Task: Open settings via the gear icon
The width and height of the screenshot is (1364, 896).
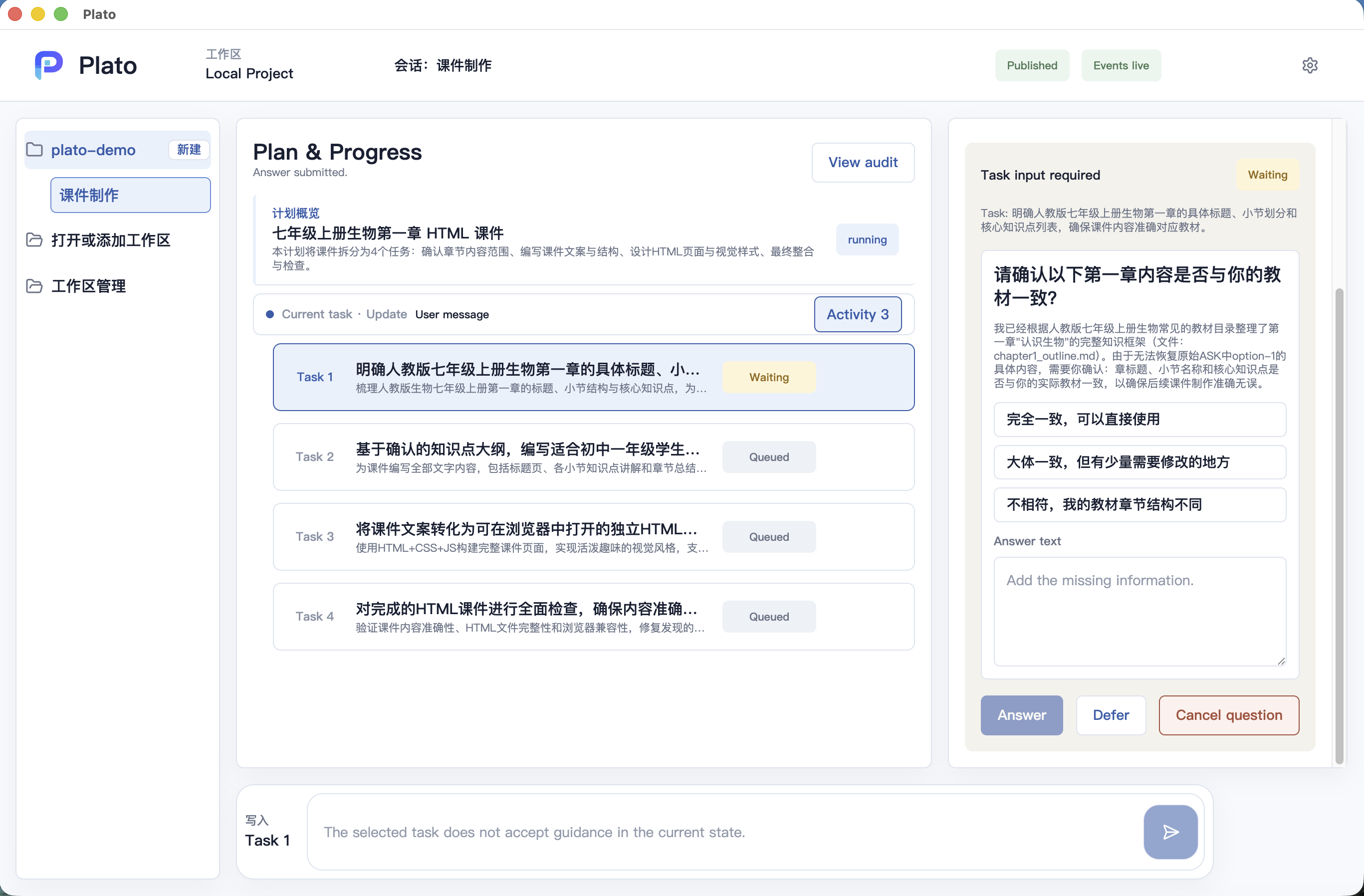Action: (1310, 65)
